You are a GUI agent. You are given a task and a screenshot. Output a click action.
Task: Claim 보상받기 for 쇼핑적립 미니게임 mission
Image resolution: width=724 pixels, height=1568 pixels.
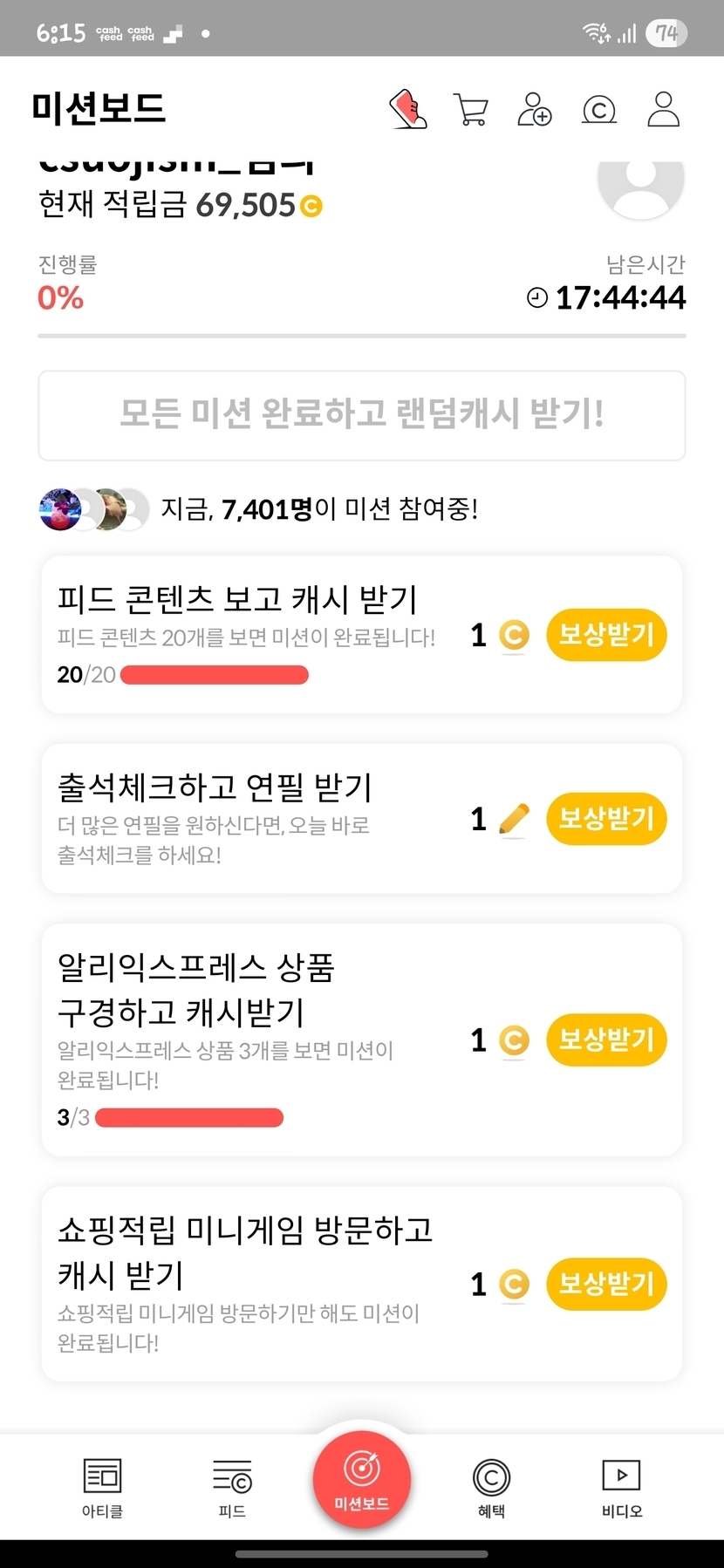(606, 1284)
